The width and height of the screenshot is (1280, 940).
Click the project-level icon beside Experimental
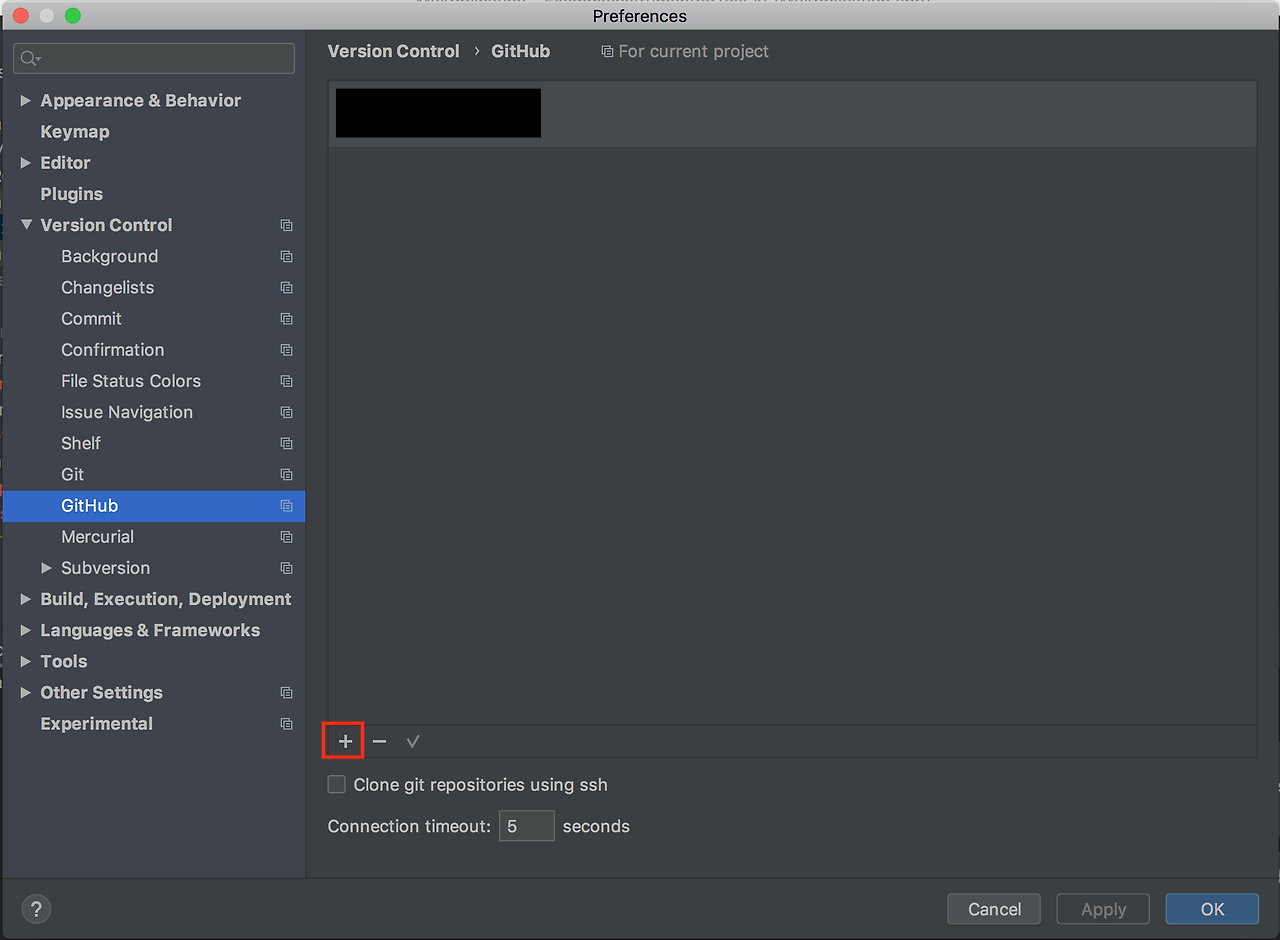(x=287, y=724)
